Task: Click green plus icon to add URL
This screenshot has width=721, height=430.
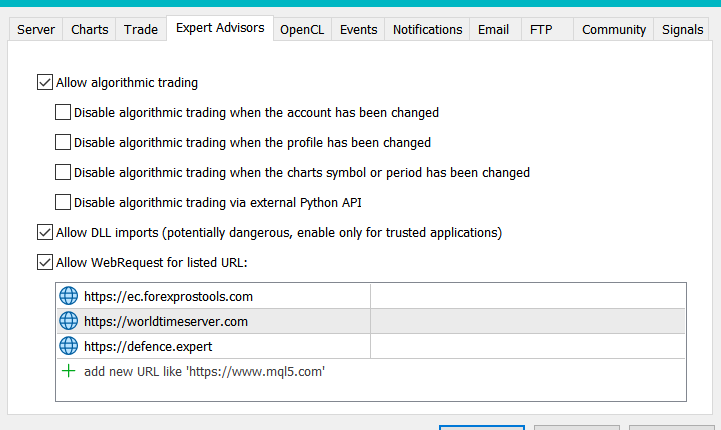Action: pyautogui.click(x=68, y=371)
